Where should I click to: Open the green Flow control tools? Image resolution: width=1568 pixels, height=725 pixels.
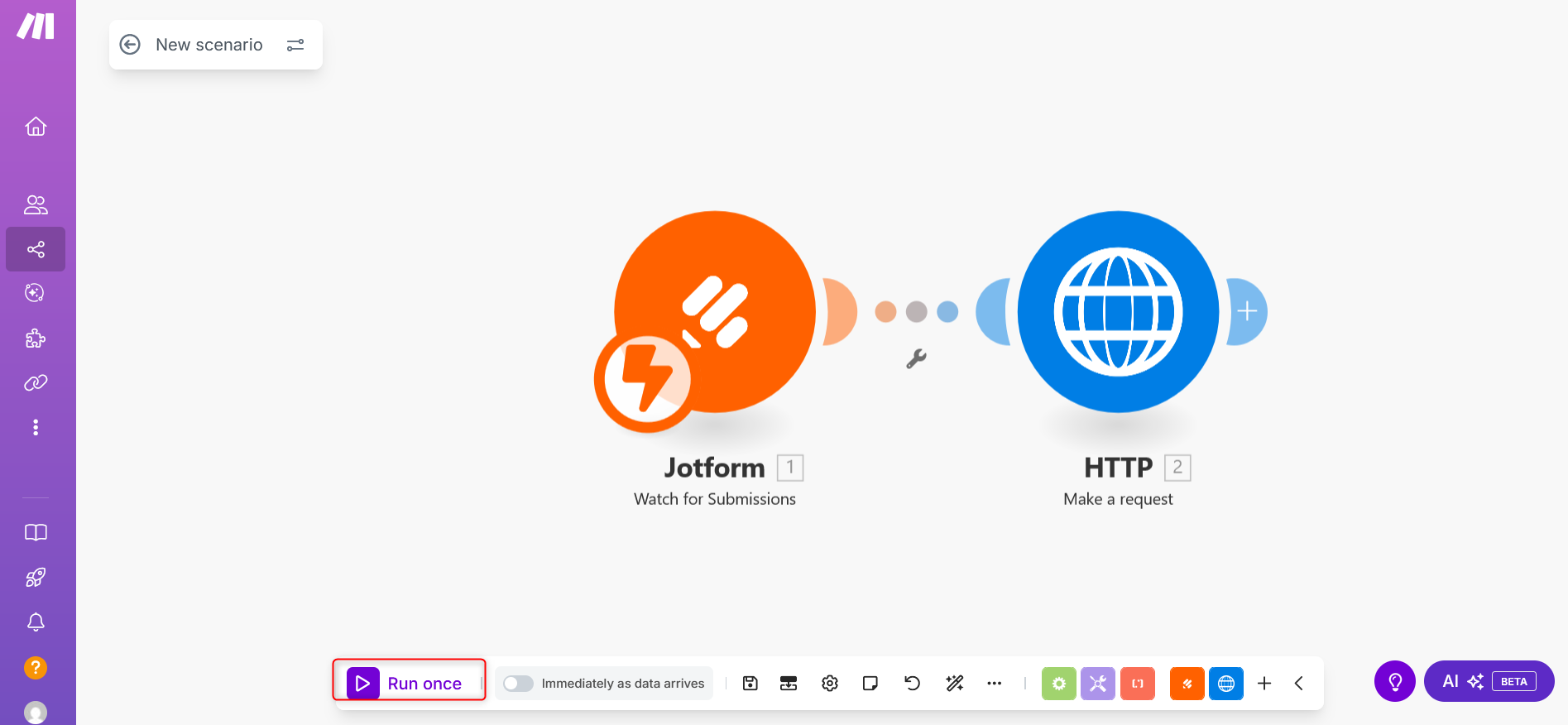click(x=1059, y=684)
